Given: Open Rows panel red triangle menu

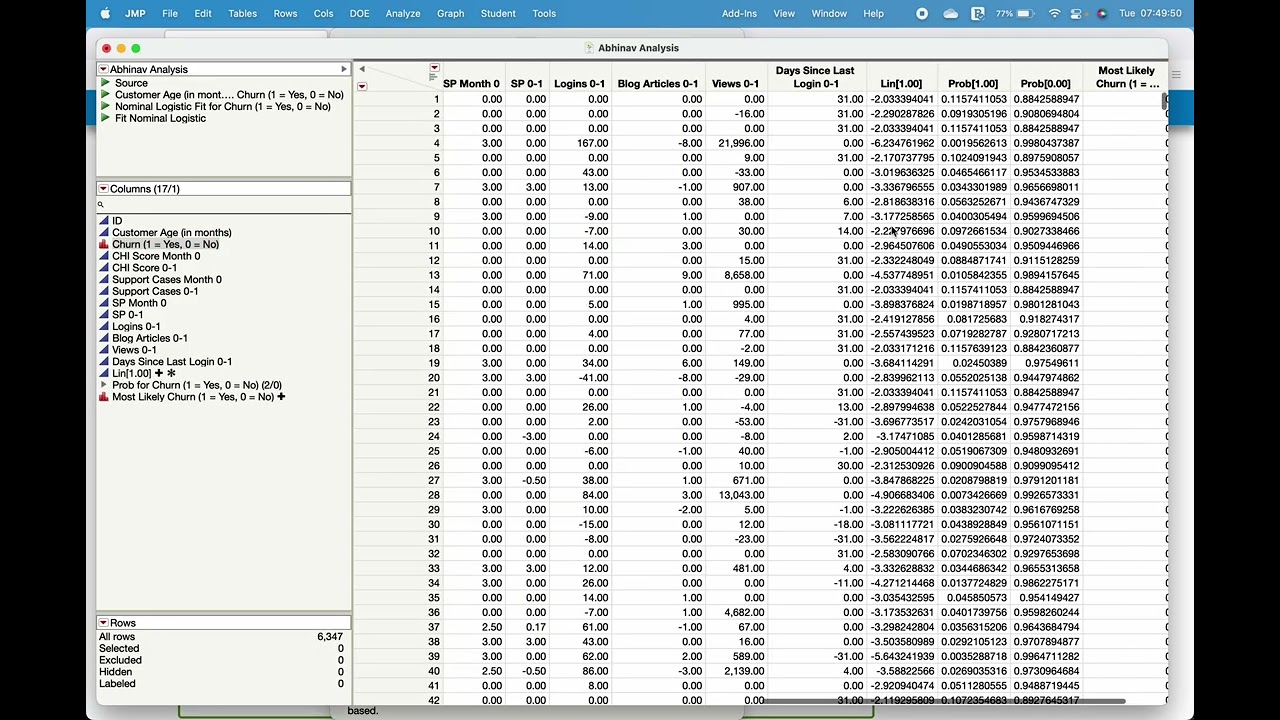Looking at the screenshot, I should [x=103, y=623].
